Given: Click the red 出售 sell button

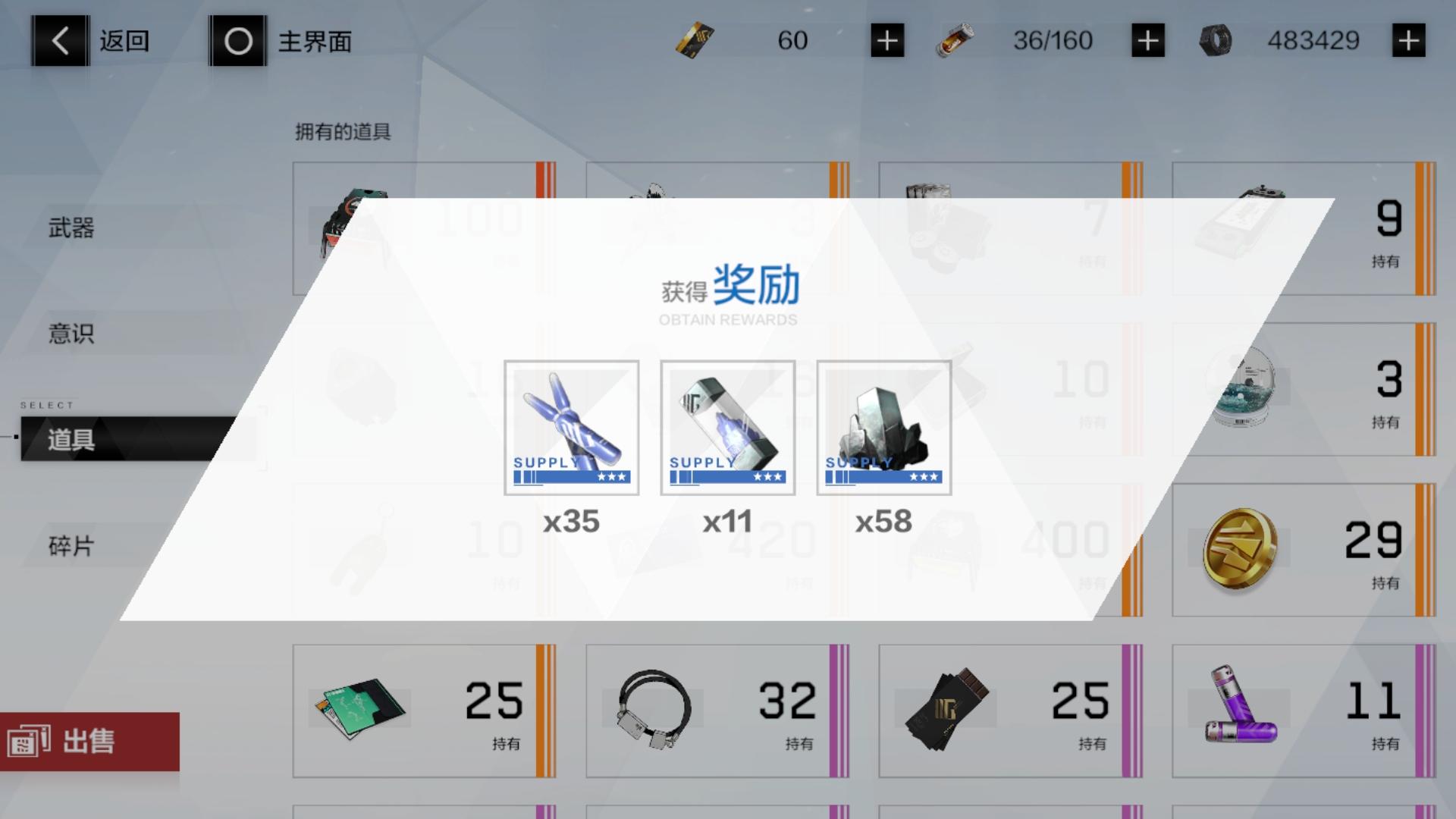Looking at the screenshot, I should point(89,742).
